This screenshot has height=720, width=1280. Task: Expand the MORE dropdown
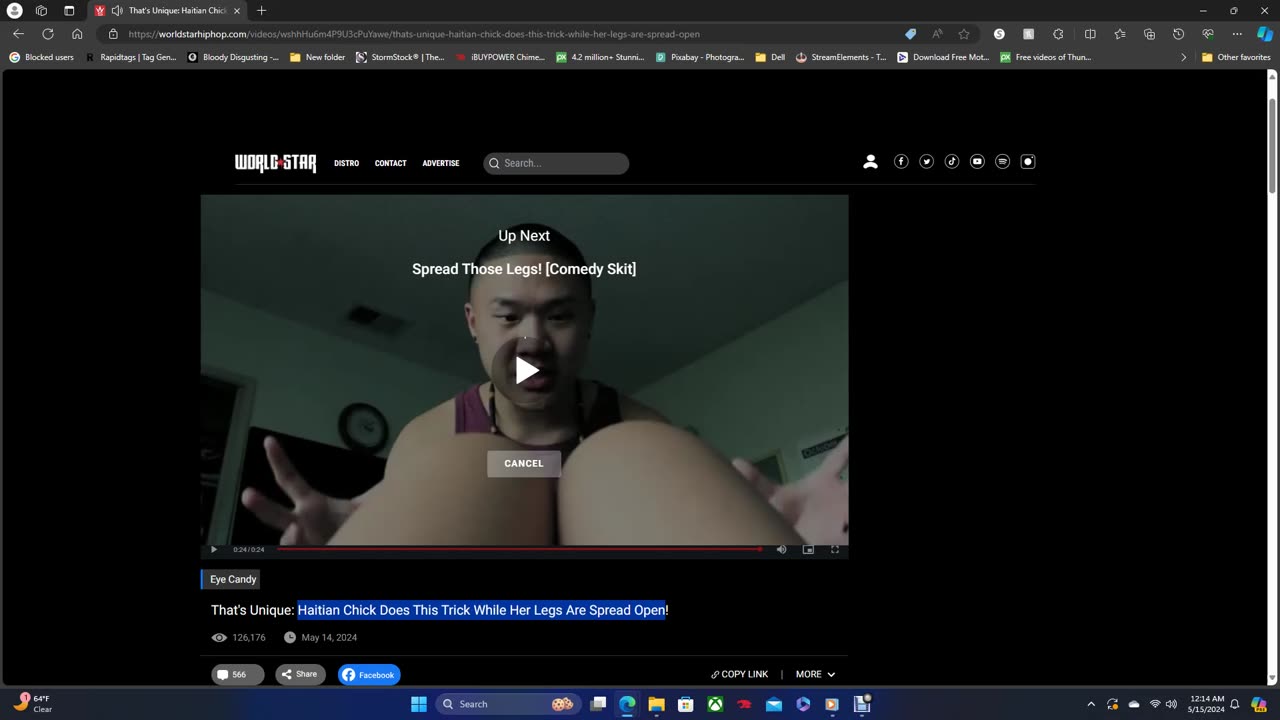(815, 674)
